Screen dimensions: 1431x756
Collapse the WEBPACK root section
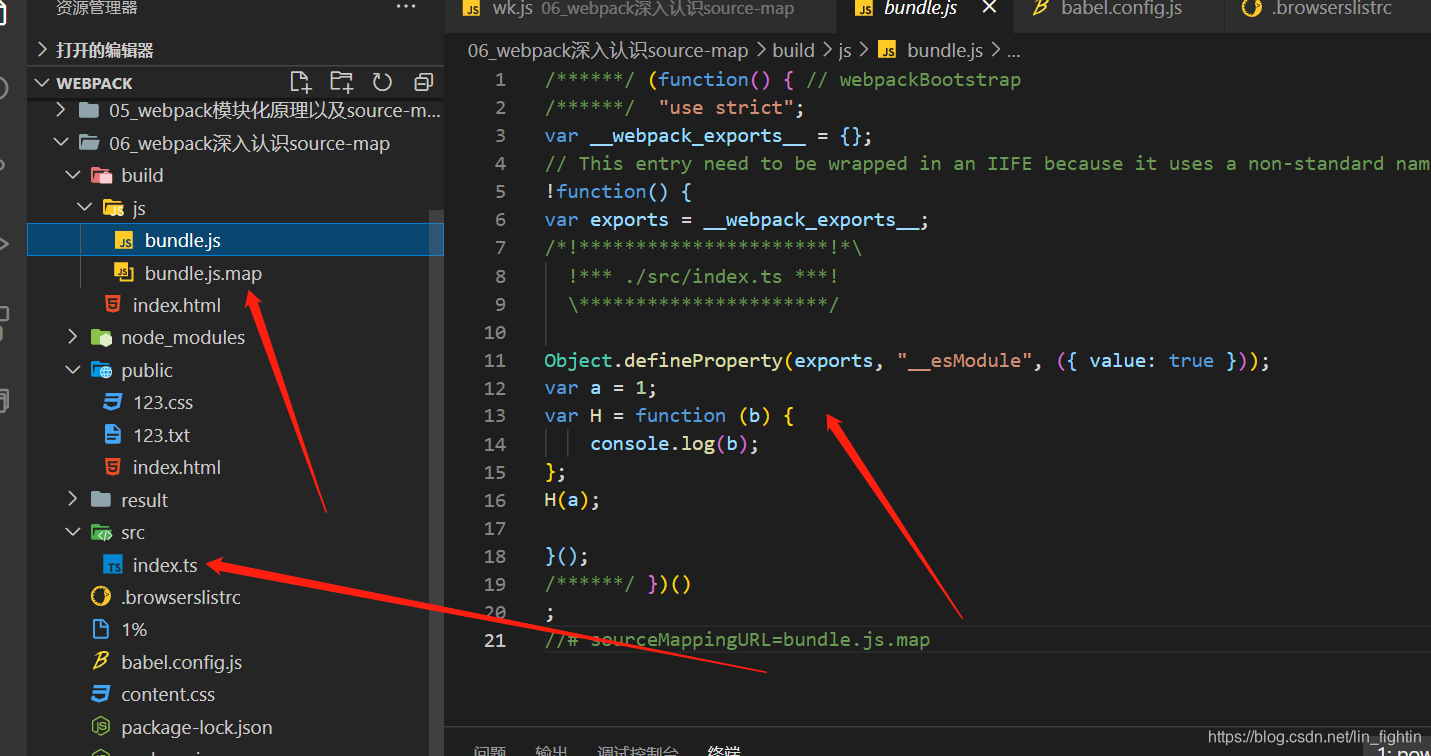click(x=41, y=83)
